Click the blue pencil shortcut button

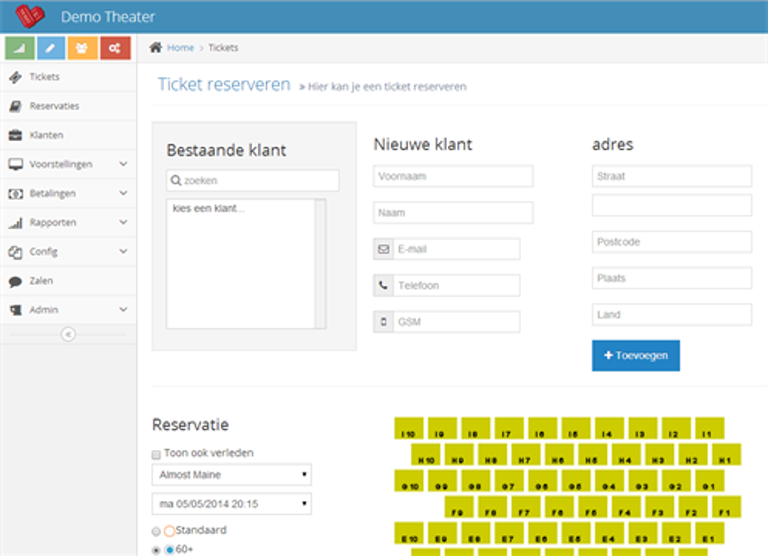(52, 47)
